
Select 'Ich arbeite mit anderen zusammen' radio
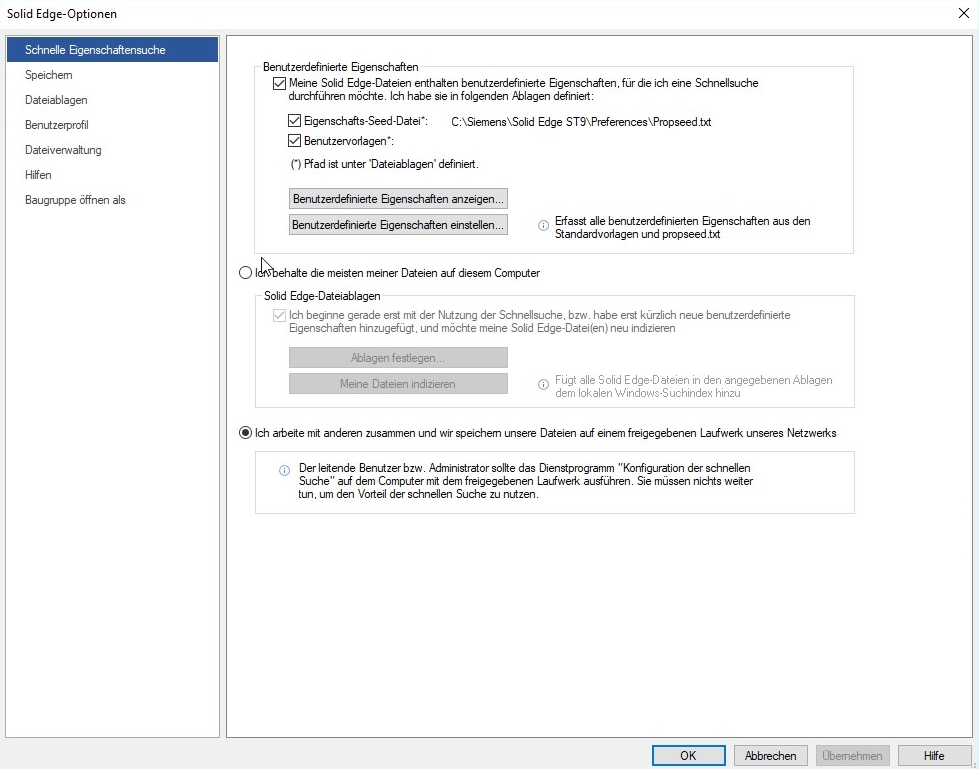[245, 433]
